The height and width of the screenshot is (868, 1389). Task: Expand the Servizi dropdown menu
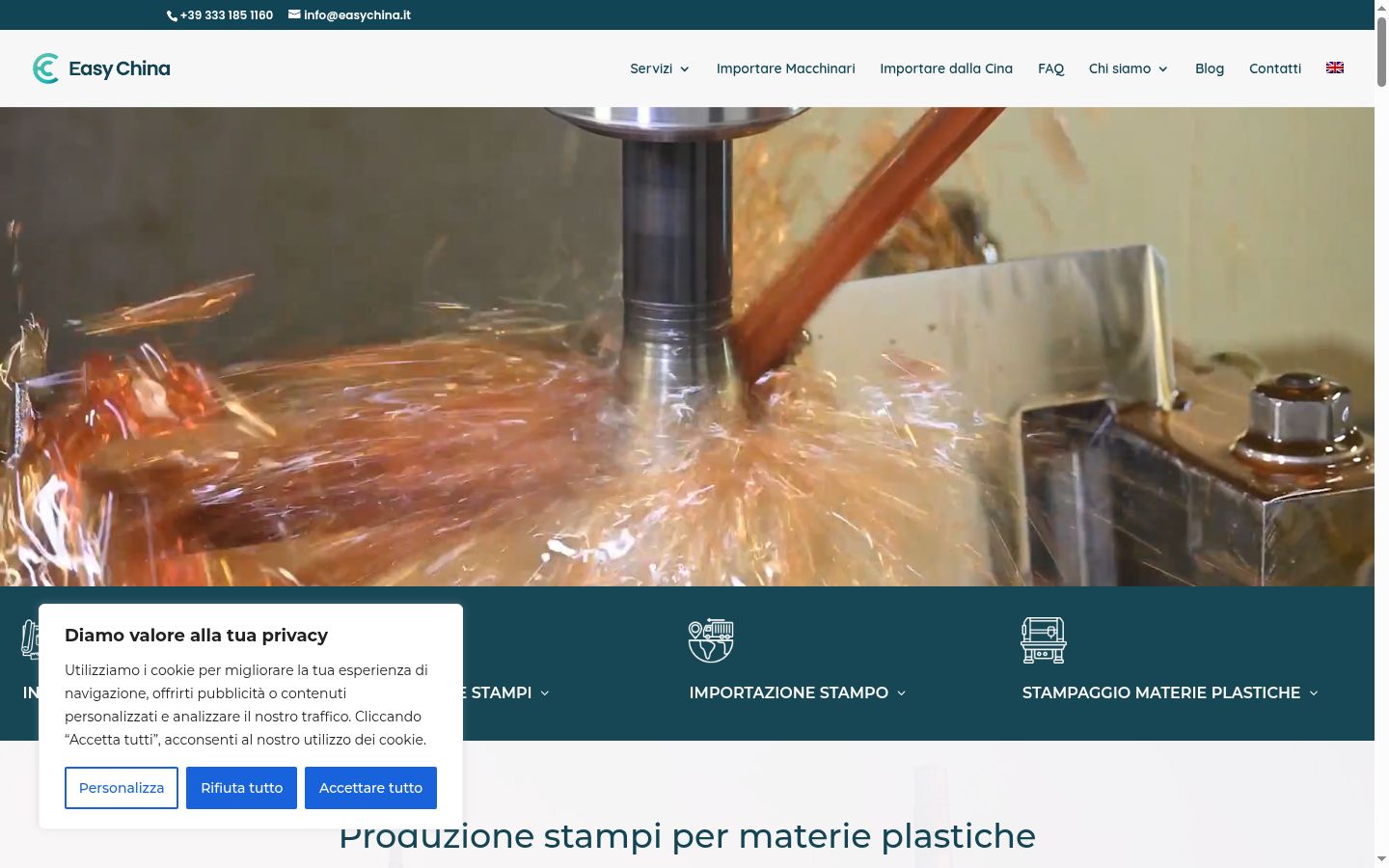[660, 68]
